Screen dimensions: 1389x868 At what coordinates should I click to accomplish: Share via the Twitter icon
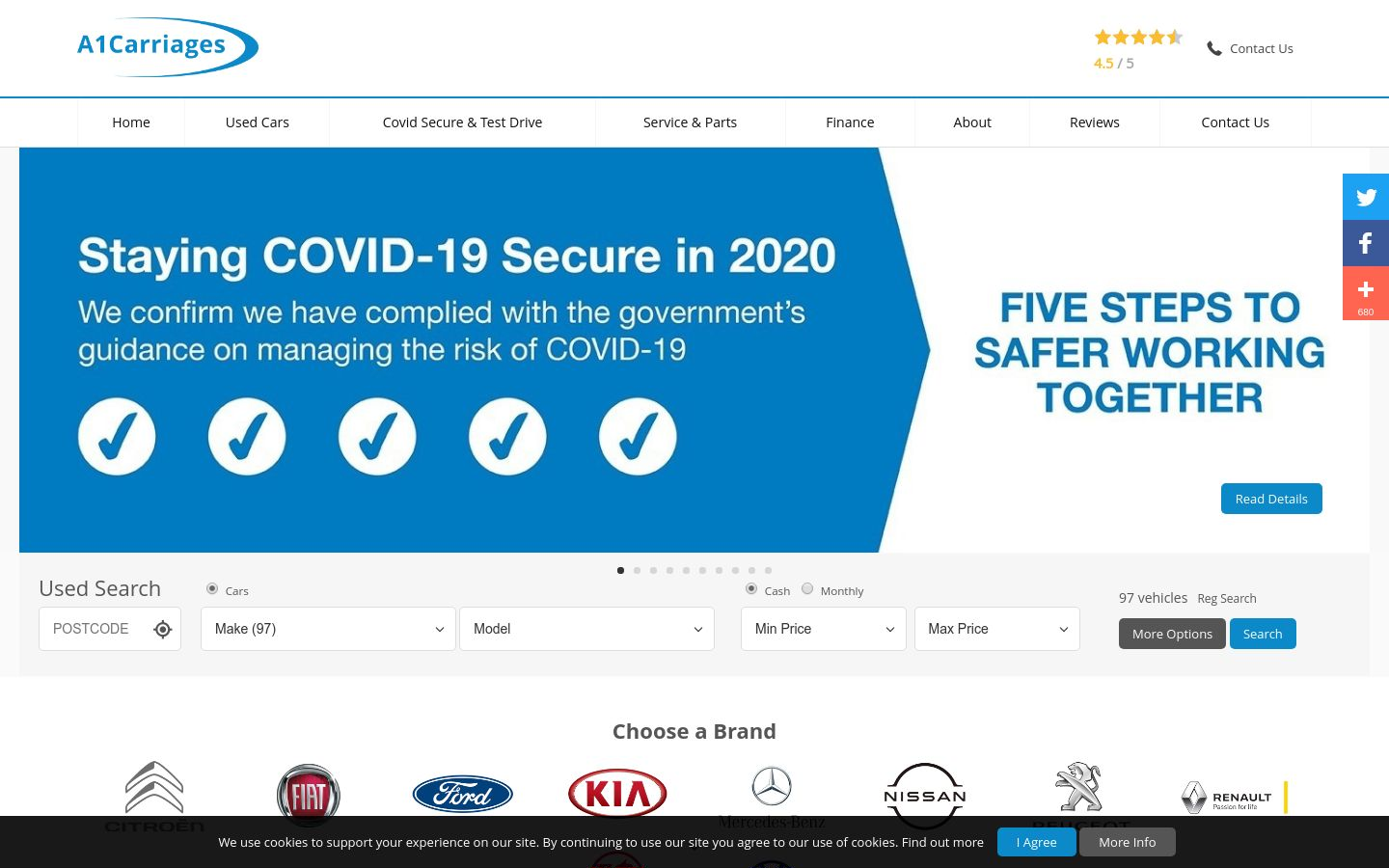pyautogui.click(x=1366, y=197)
